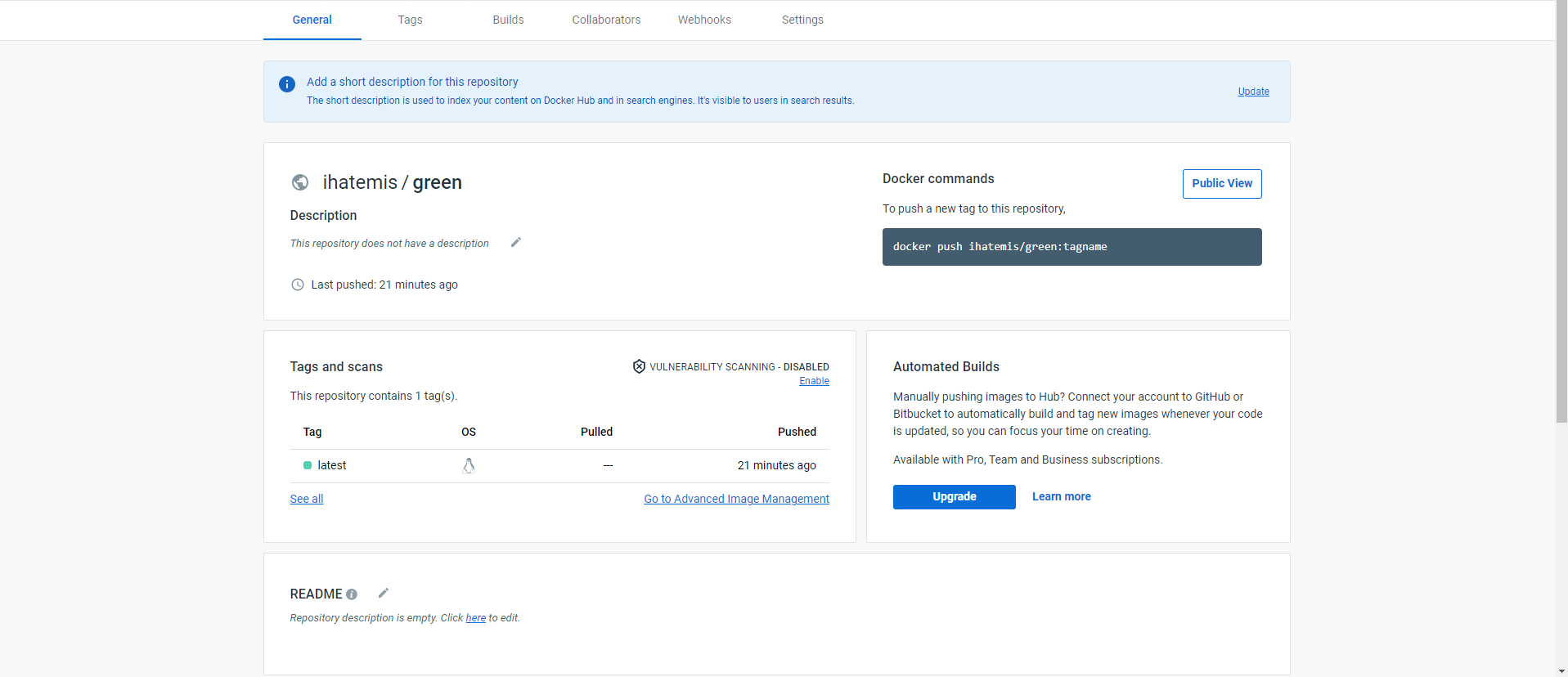This screenshot has height=677, width=1568.
Task: Click the OS column header
Action: [x=469, y=432]
